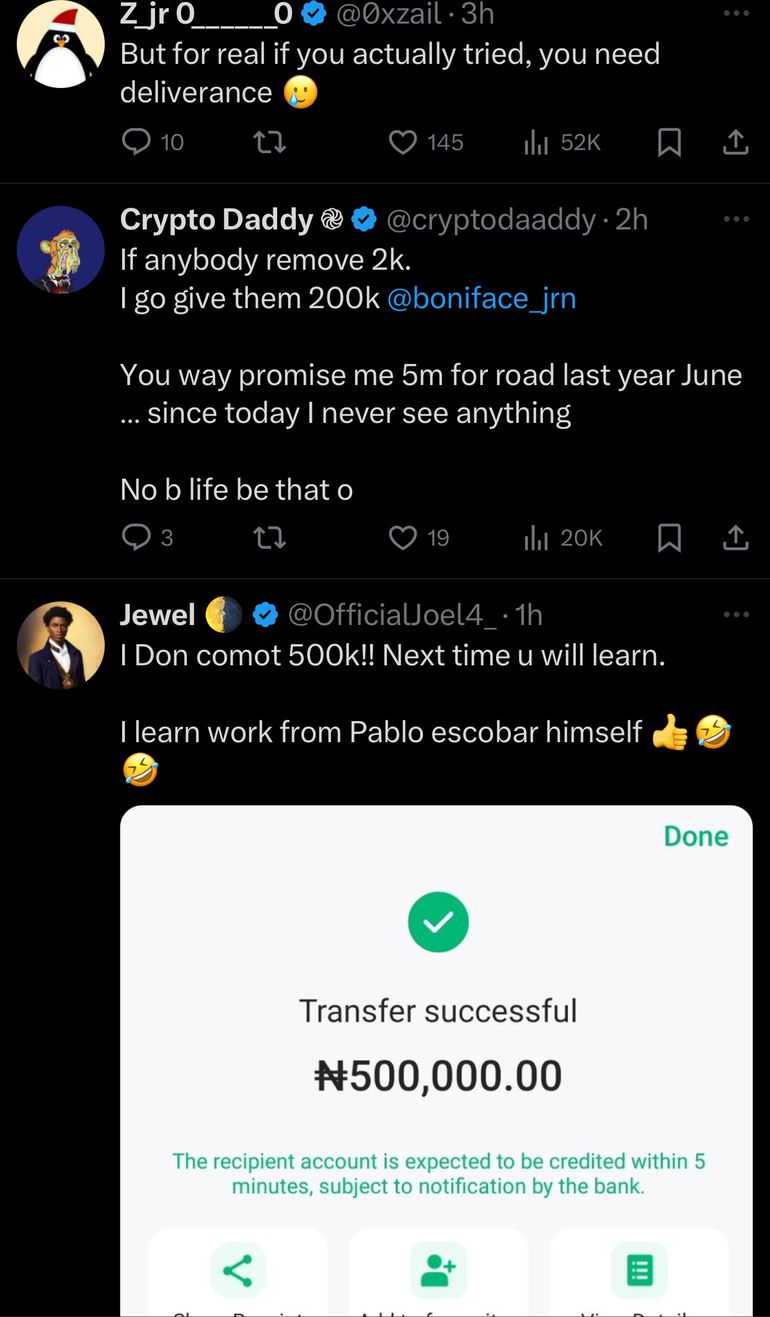Reply to Crypto Daddy's tweet
The height and width of the screenshot is (1317, 770).
[x=135, y=538]
